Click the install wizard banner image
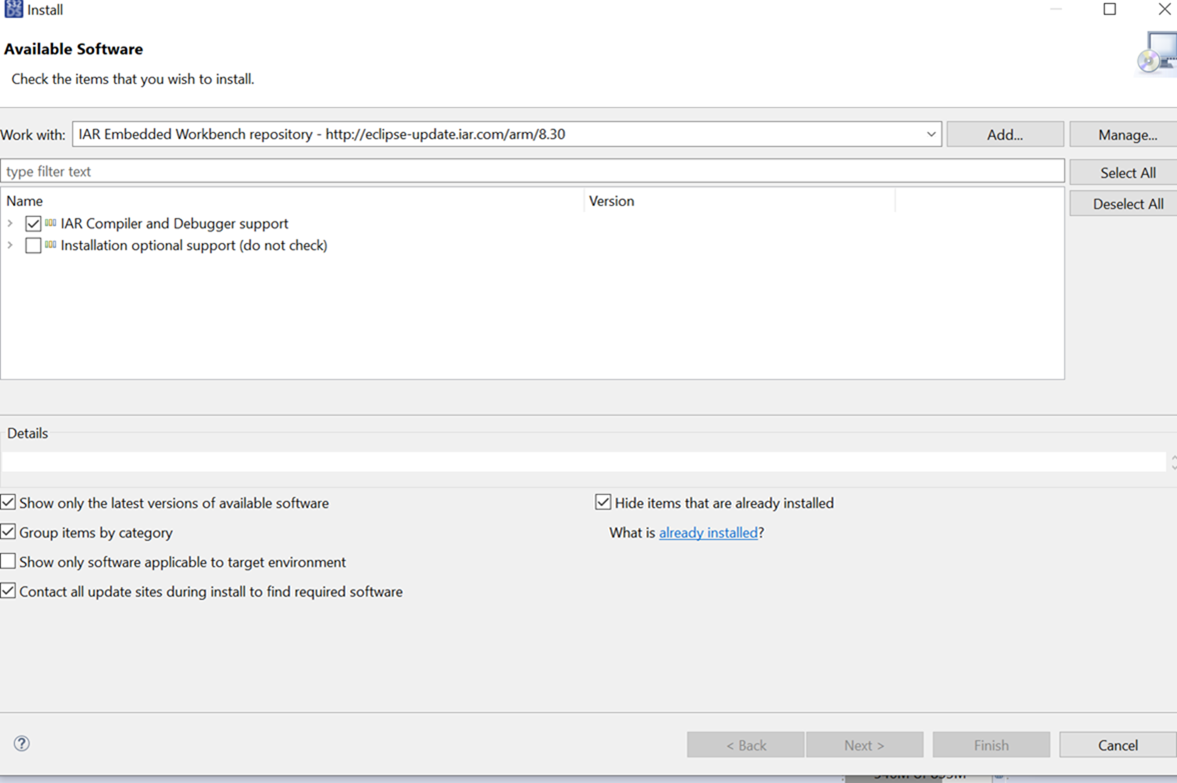 click(1156, 53)
